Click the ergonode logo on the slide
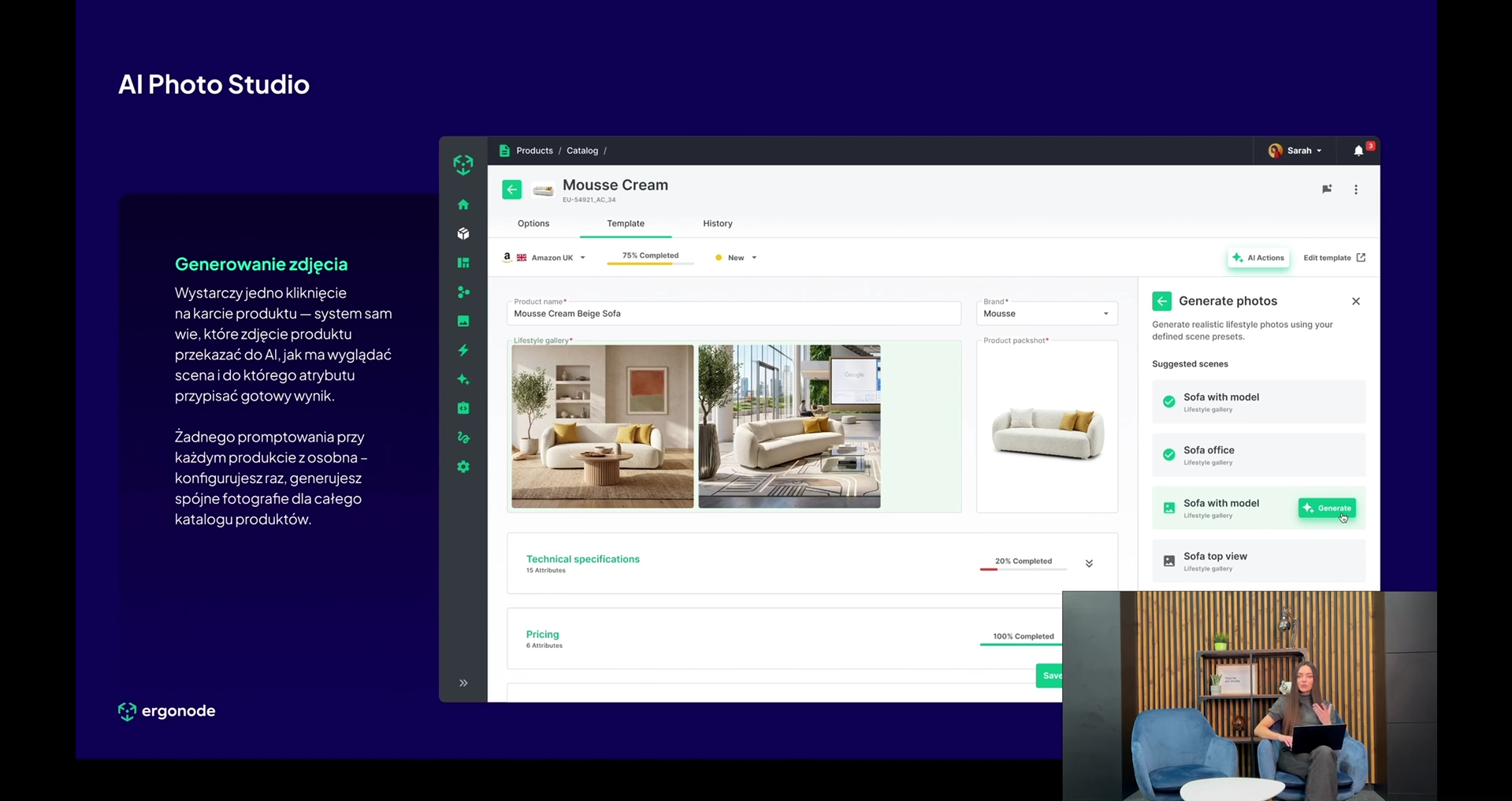Image resolution: width=1512 pixels, height=801 pixels. (166, 711)
